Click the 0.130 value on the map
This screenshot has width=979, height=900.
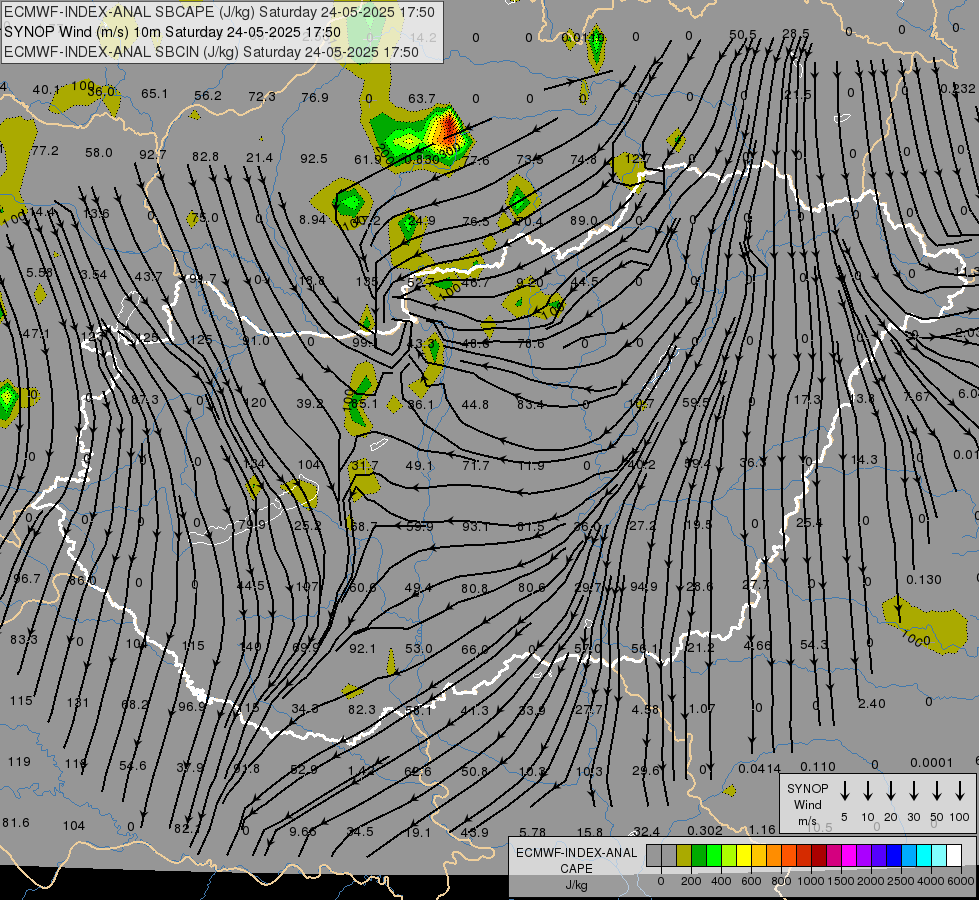(923, 580)
